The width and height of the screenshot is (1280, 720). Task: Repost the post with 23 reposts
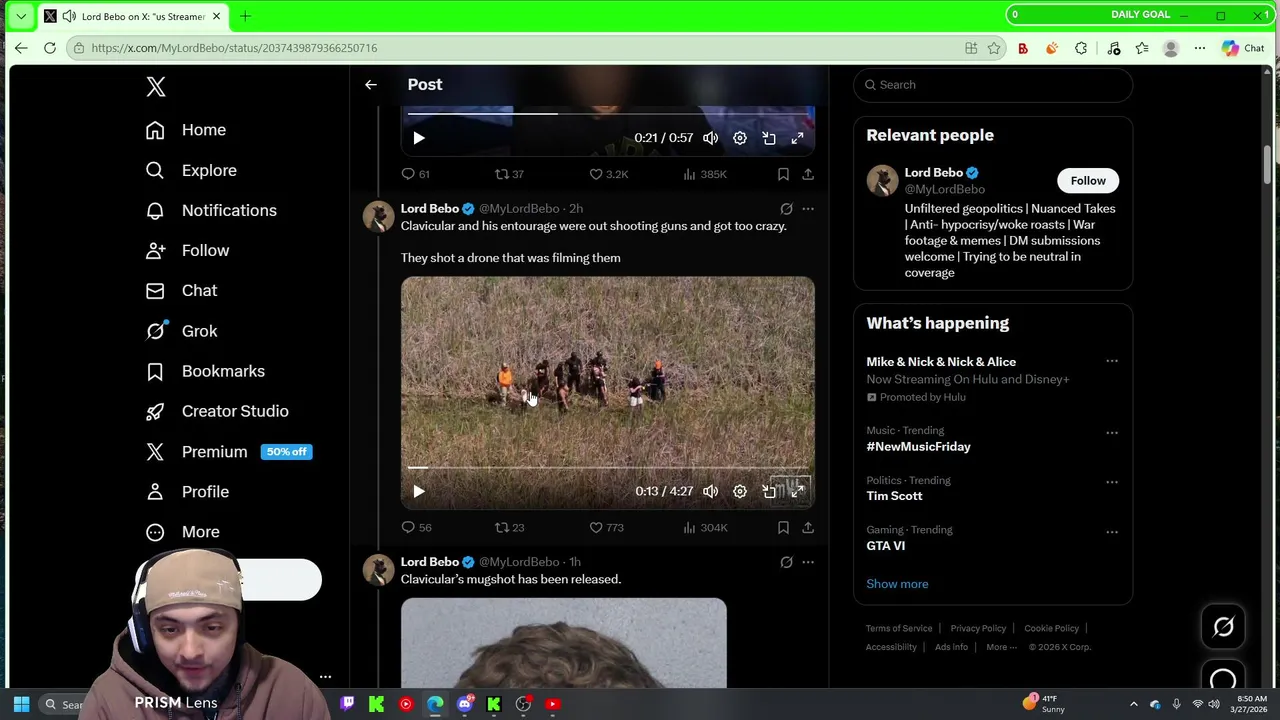[509, 527]
